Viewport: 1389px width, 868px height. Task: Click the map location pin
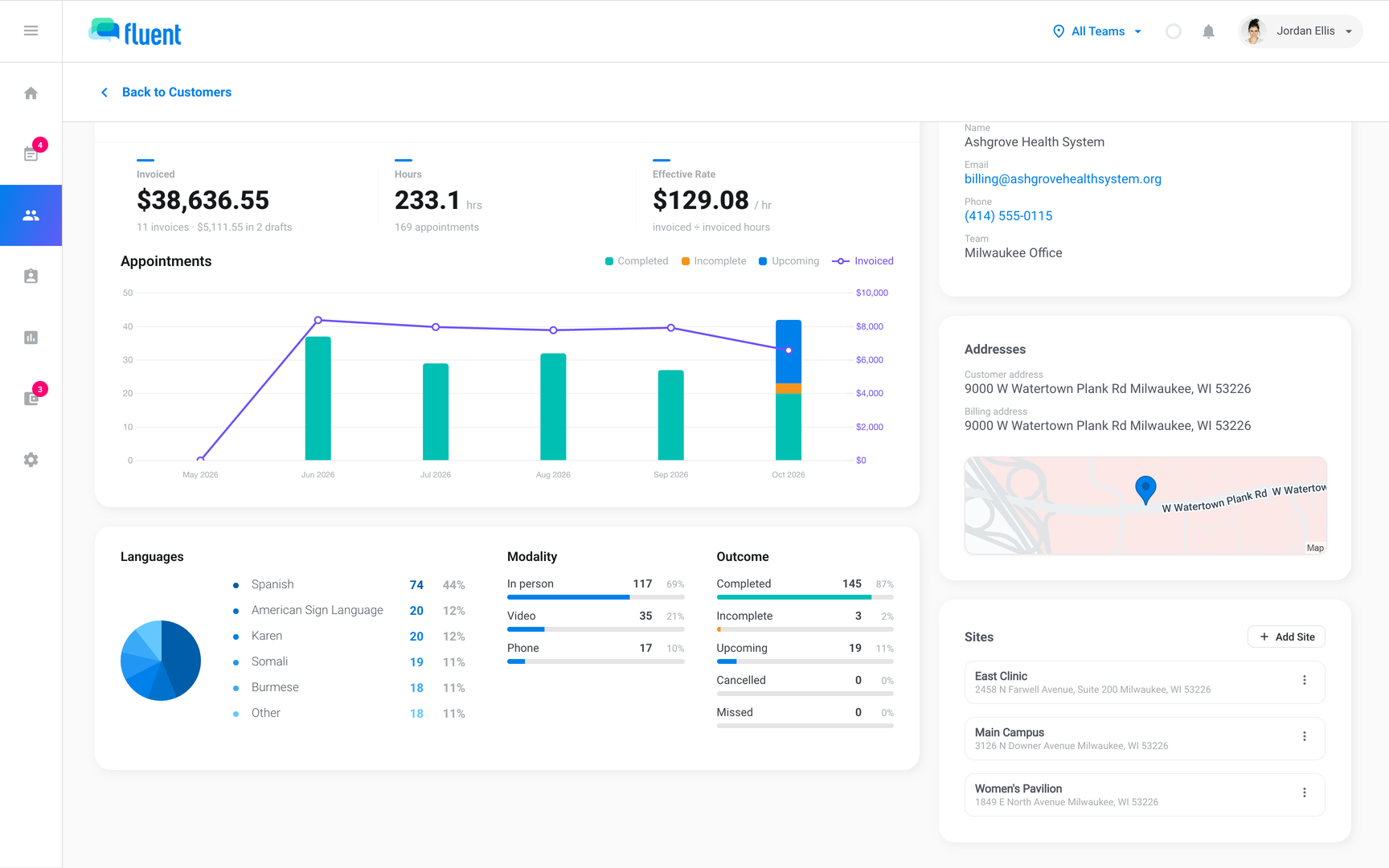pyautogui.click(x=1145, y=489)
